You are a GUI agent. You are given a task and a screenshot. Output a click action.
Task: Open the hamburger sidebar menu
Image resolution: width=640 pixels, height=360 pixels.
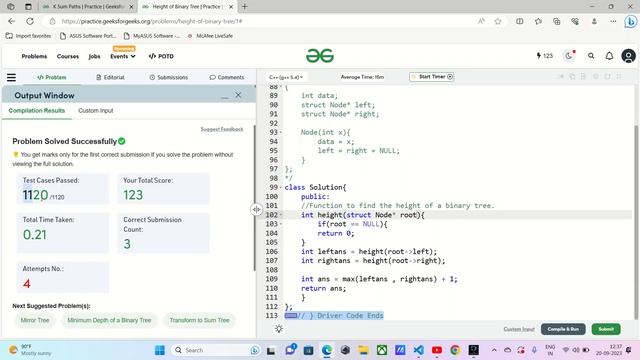coord(11,77)
